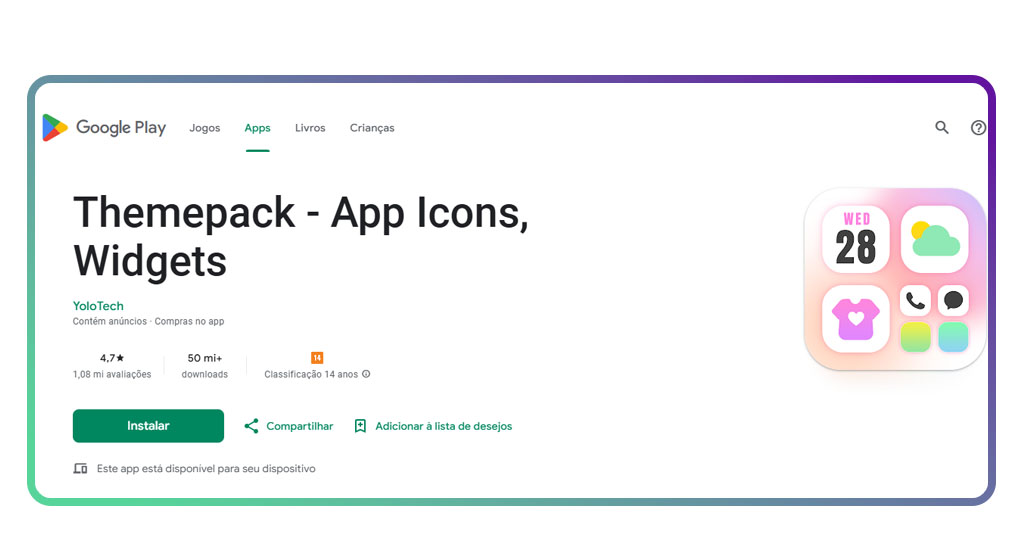Click the Google Play logo
Viewport: 1024px width, 536px height.
point(104,128)
